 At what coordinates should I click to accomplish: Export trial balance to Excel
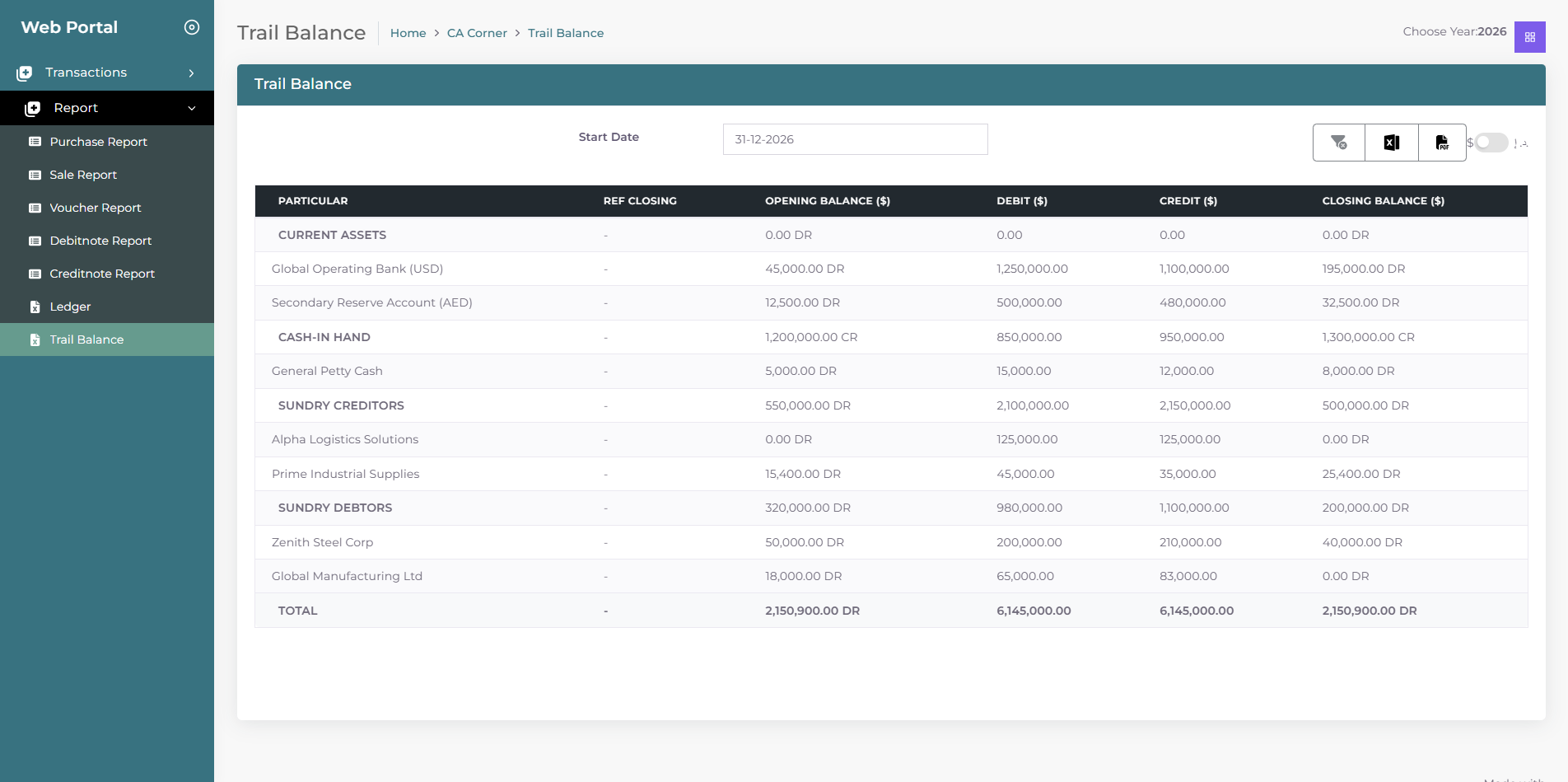(x=1391, y=143)
